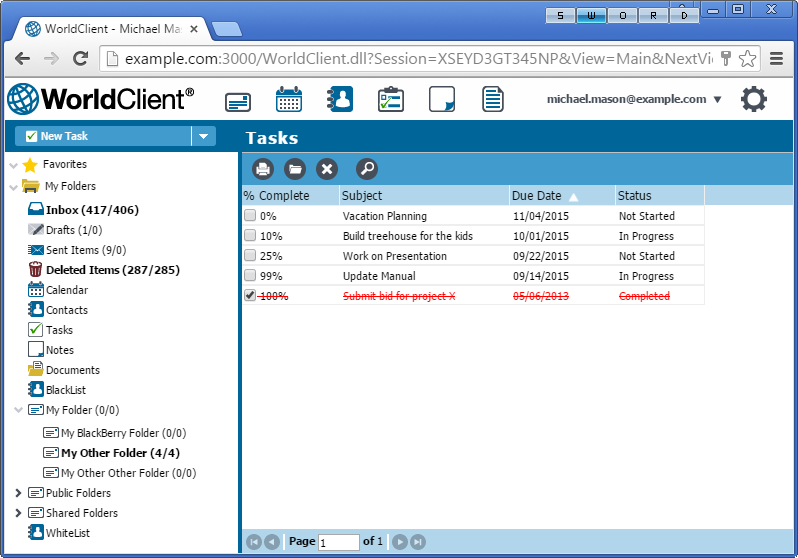The height and width of the screenshot is (558, 798).
Task: Open the michael.mason@example.com account dropdown
Action: [717, 100]
